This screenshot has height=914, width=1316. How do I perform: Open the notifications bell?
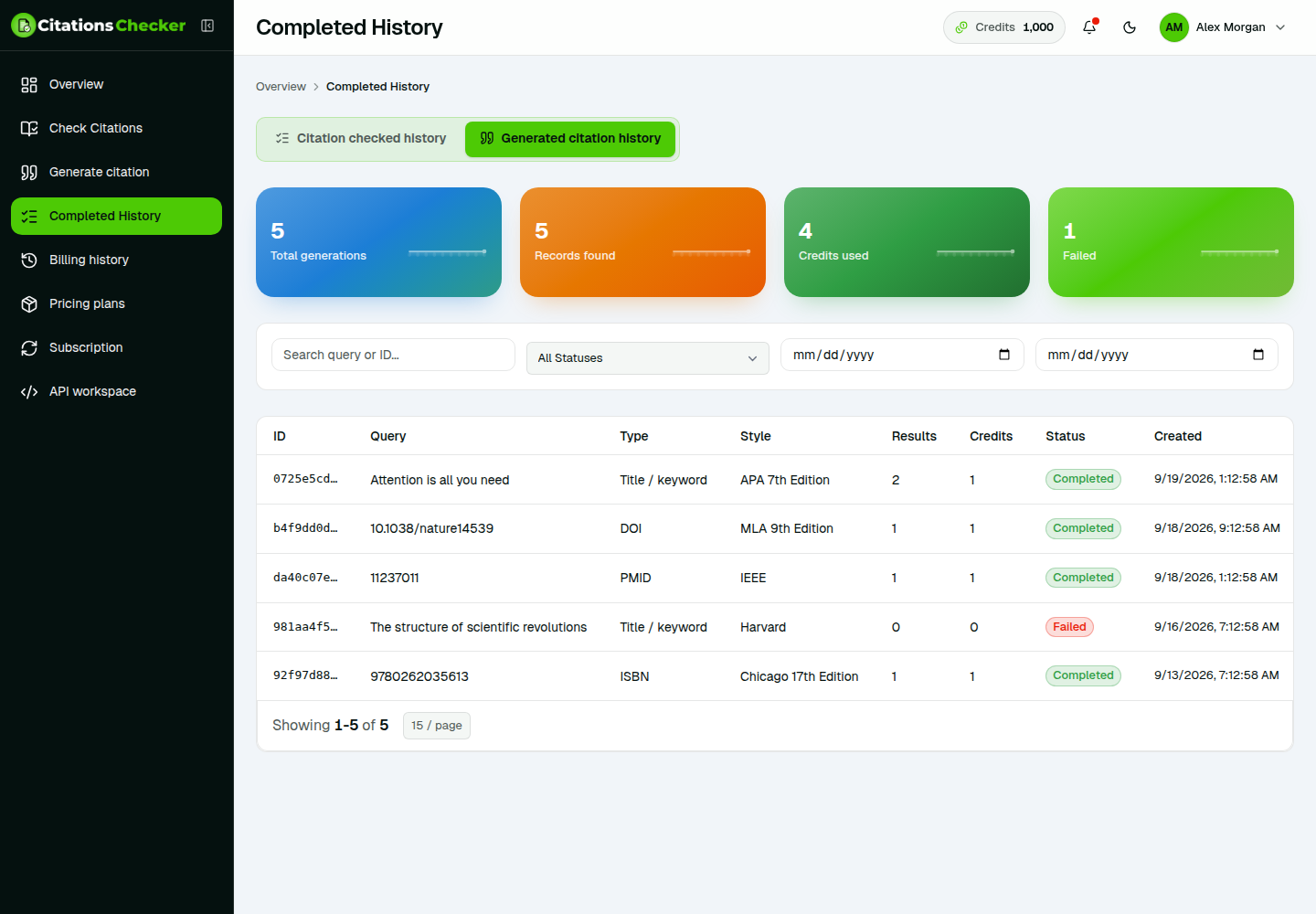[1089, 27]
